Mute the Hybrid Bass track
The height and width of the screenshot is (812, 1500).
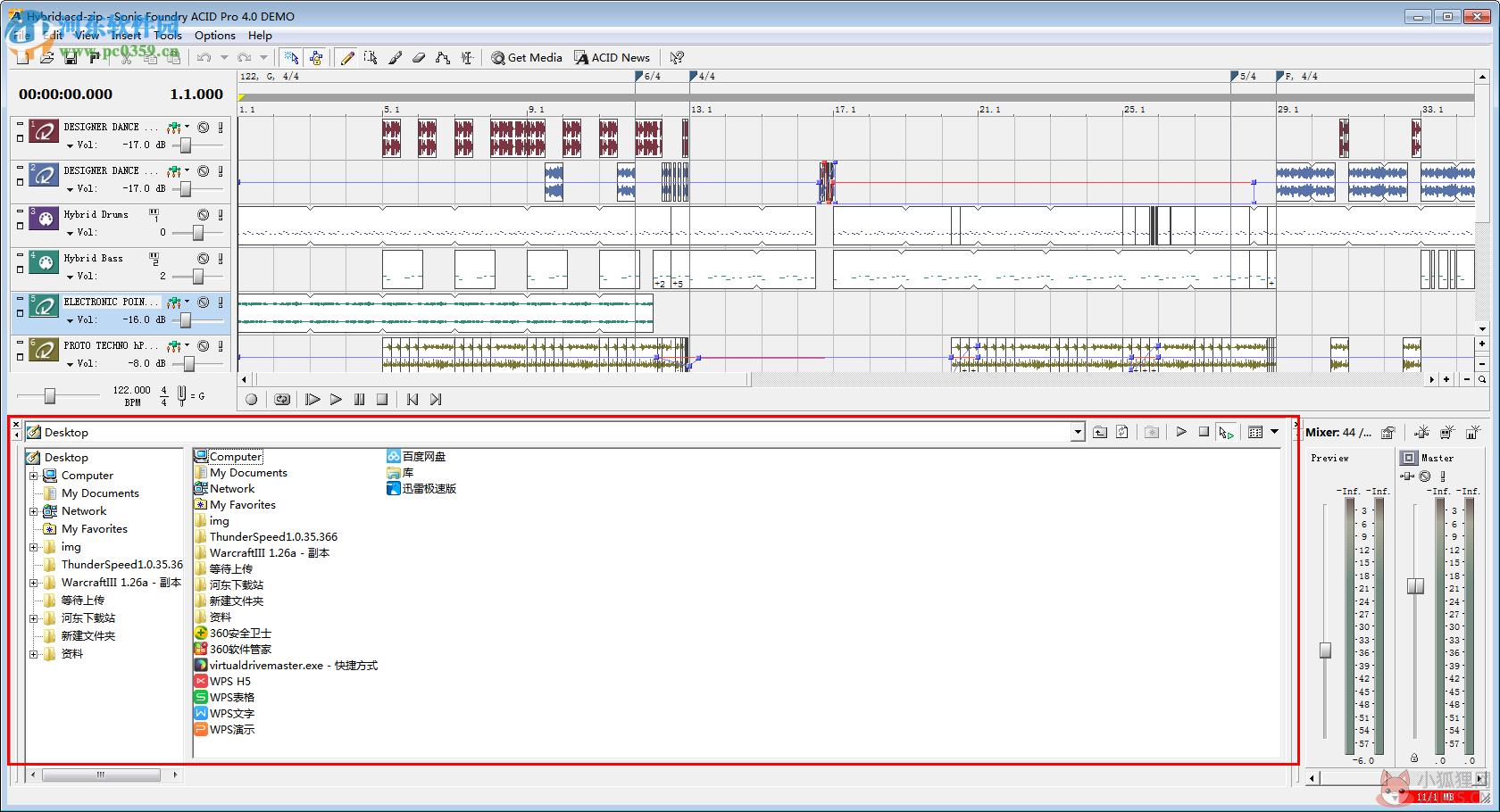point(204,259)
